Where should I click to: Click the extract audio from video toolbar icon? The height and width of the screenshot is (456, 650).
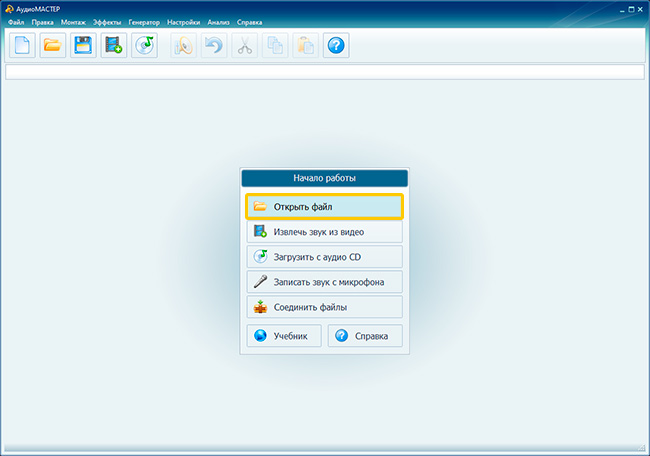[114, 45]
